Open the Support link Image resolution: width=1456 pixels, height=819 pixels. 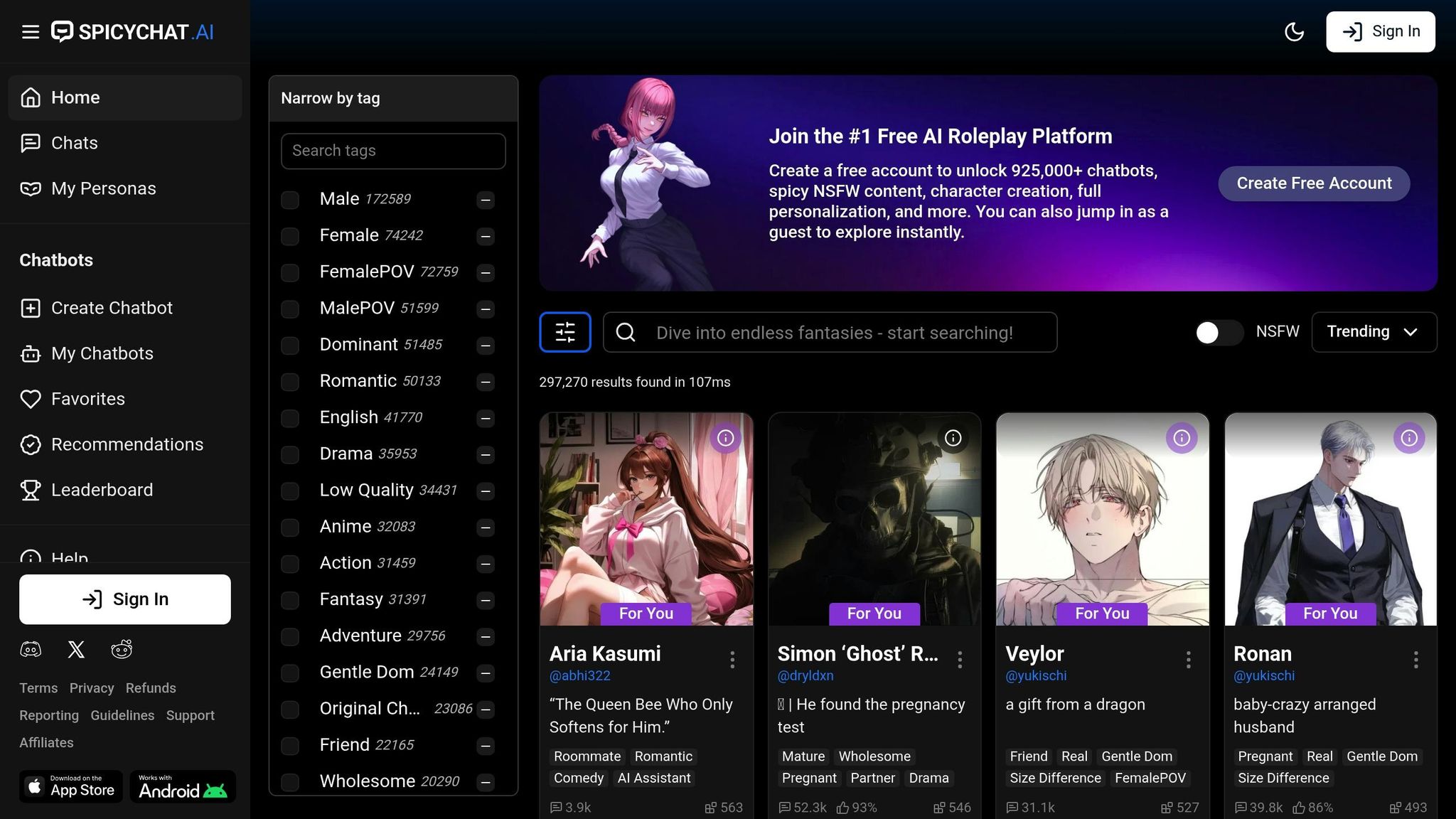click(191, 715)
